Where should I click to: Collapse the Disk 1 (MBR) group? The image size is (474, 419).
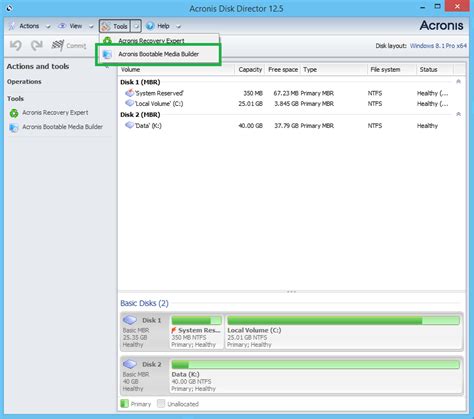tap(459, 82)
